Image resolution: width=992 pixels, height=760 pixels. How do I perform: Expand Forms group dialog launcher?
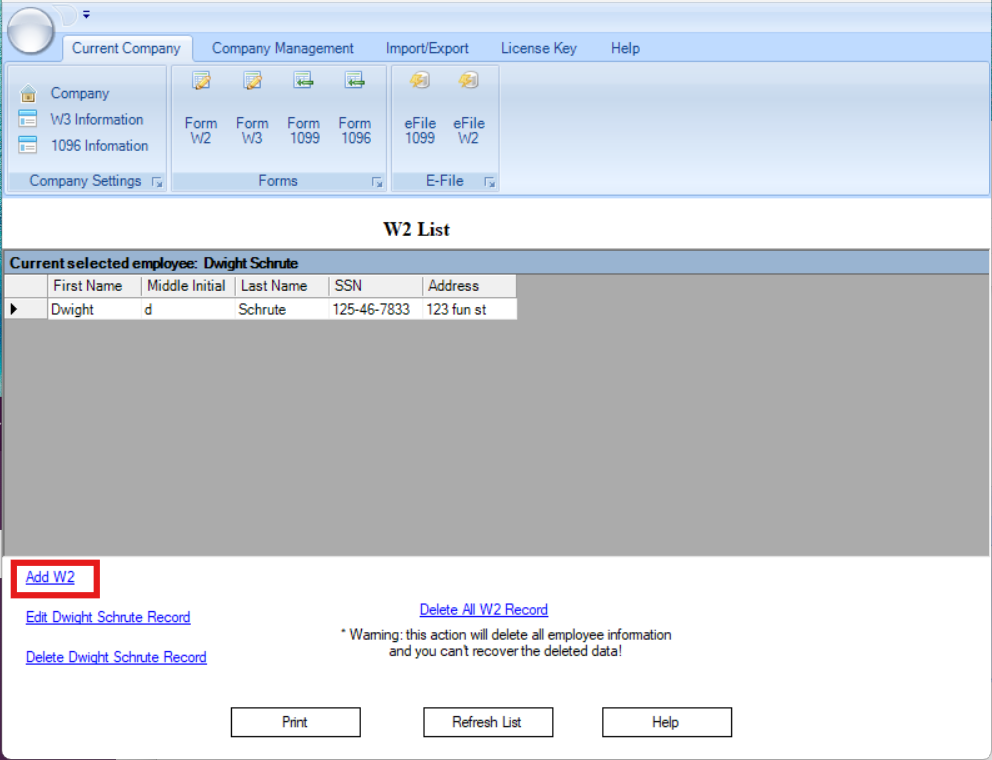377,182
